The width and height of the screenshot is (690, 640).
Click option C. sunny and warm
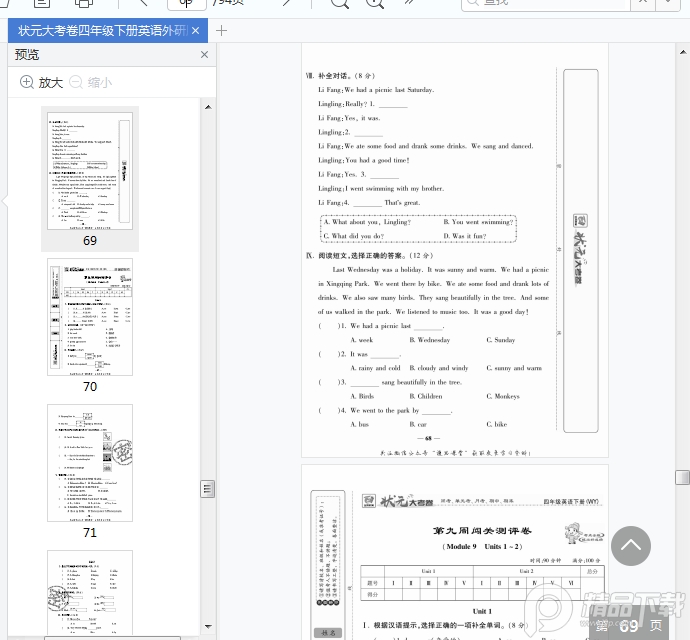tap(514, 368)
